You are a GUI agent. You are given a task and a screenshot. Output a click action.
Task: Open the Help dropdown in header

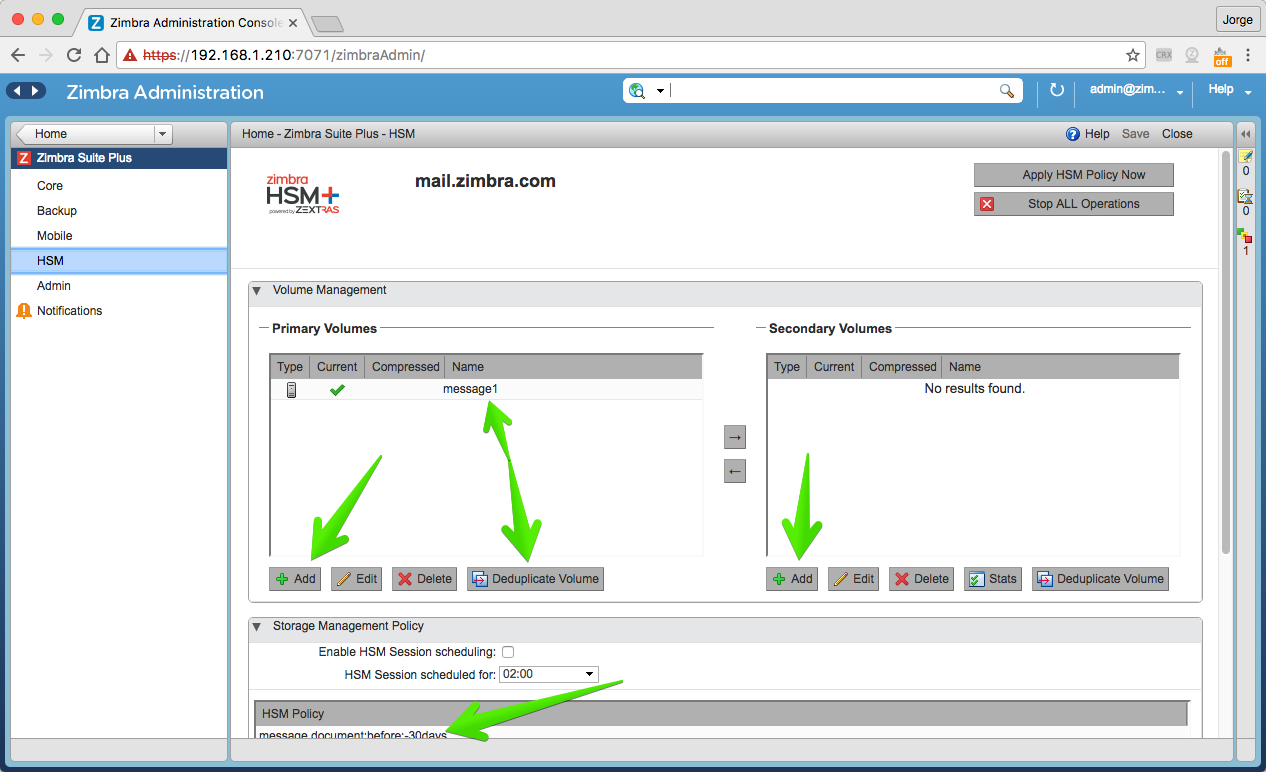point(1229,90)
